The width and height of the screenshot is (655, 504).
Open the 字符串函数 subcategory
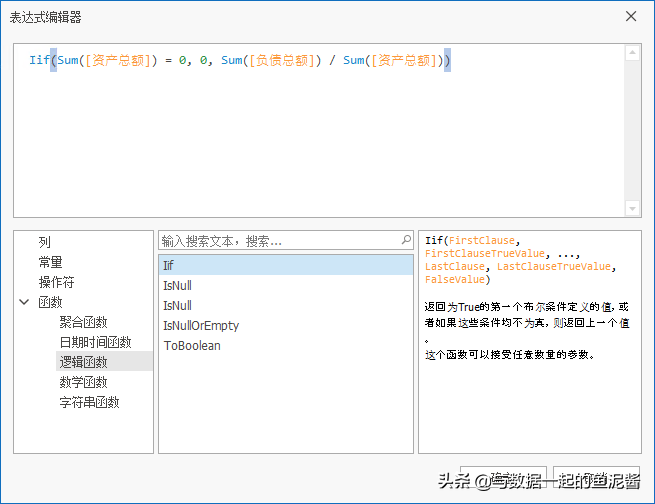tap(89, 402)
